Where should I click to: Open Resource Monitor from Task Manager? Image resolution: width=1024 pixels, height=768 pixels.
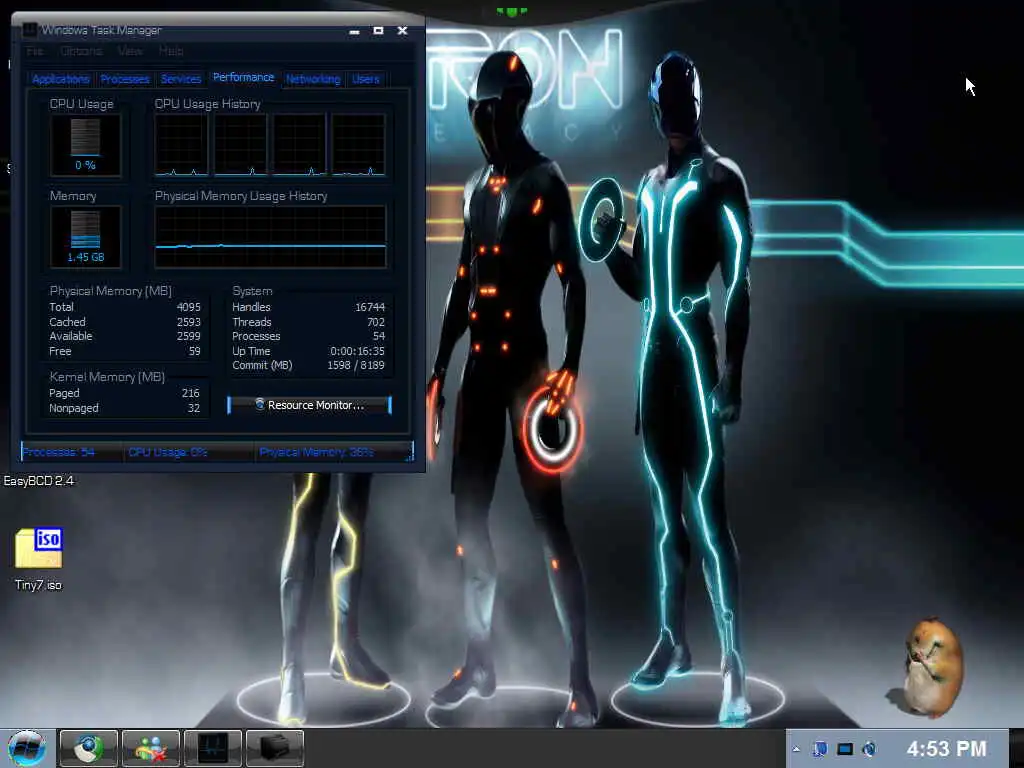[310, 405]
